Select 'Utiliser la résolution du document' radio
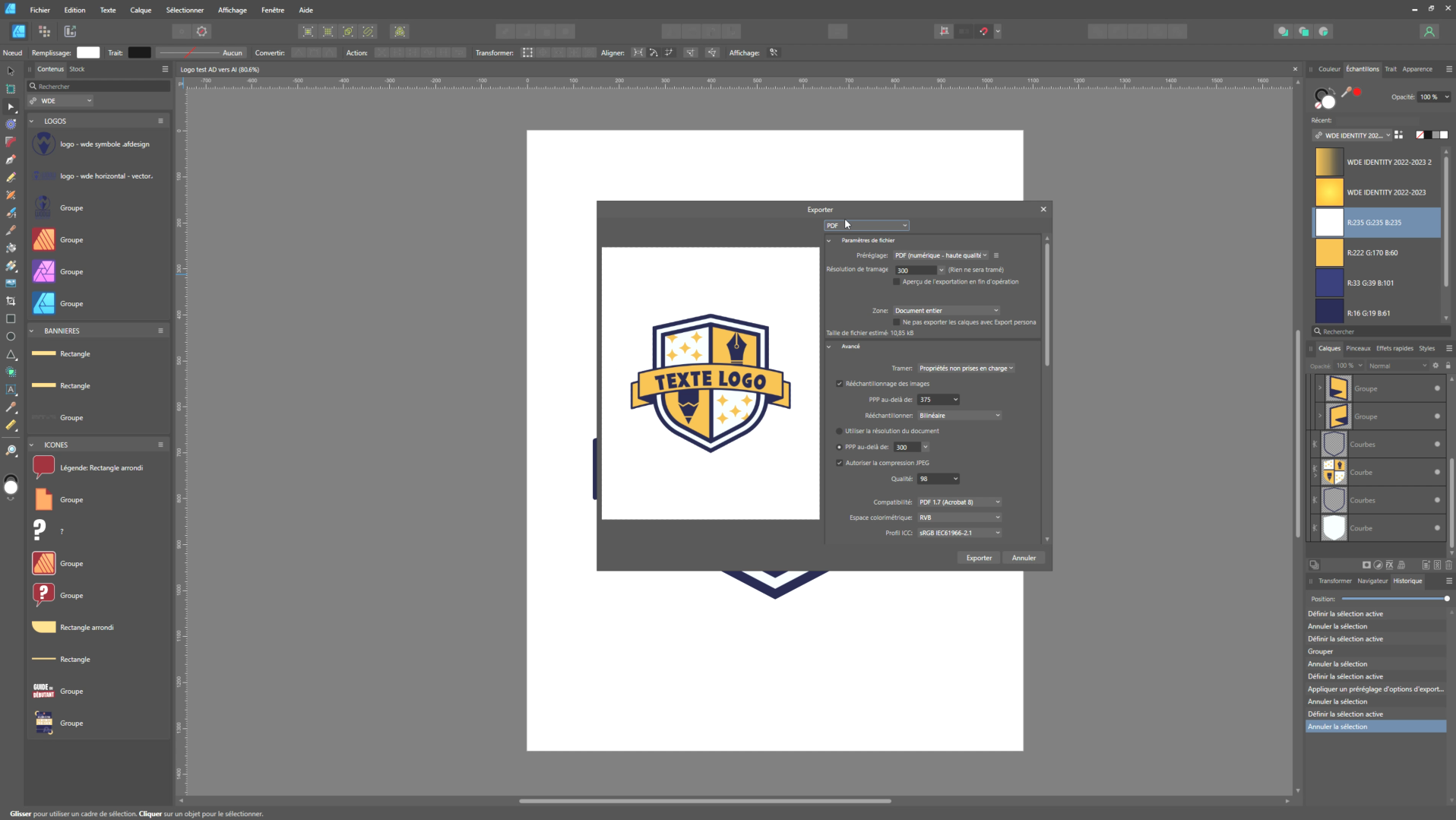This screenshot has width=1456, height=820. point(840,431)
